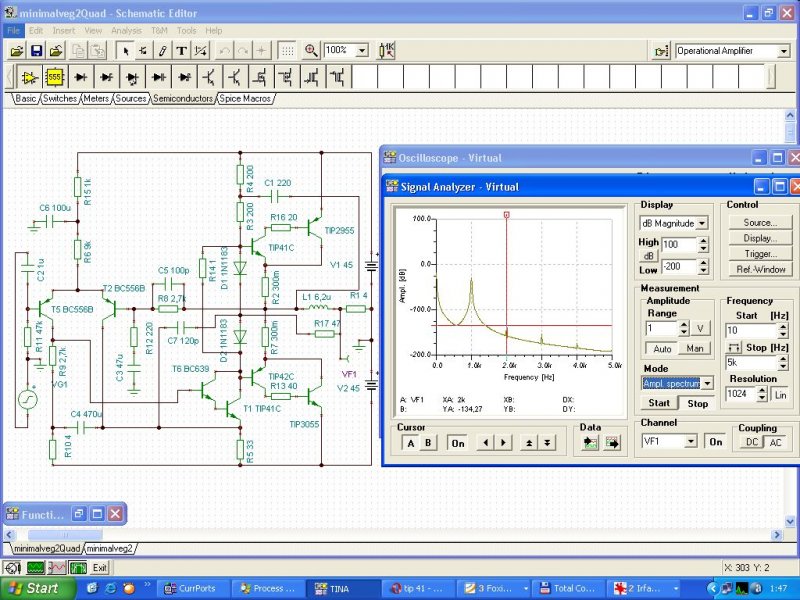Click the High level value field

click(x=679, y=245)
